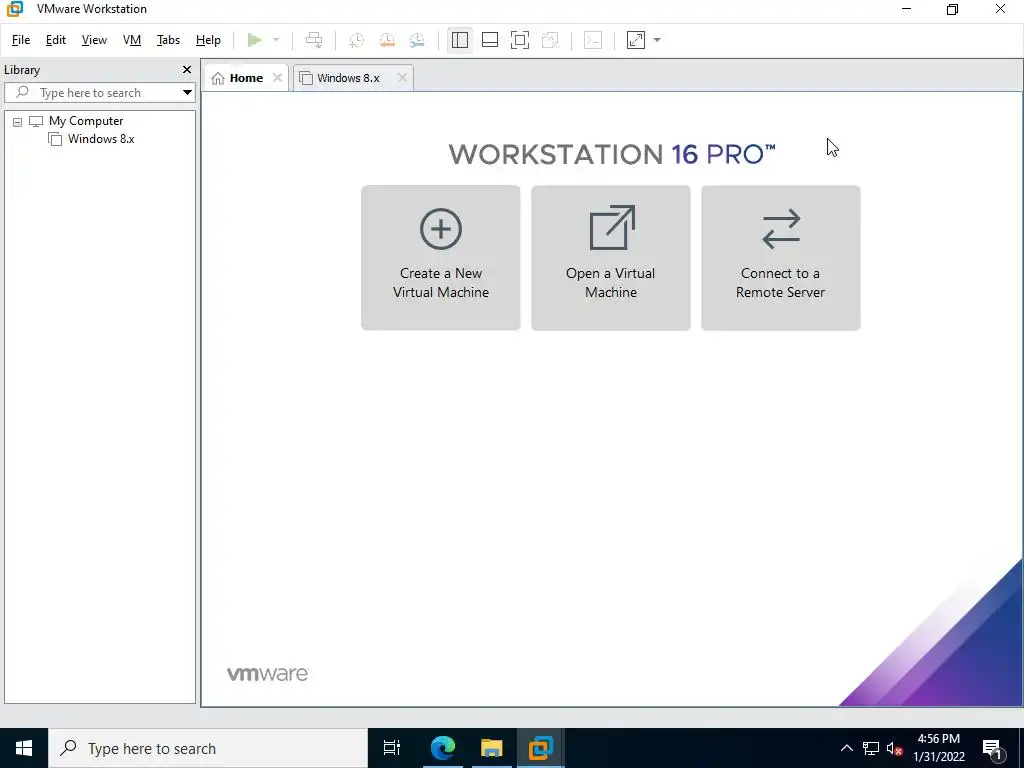
Task: Toggle the thumbnail bar view icon
Action: 490,40
